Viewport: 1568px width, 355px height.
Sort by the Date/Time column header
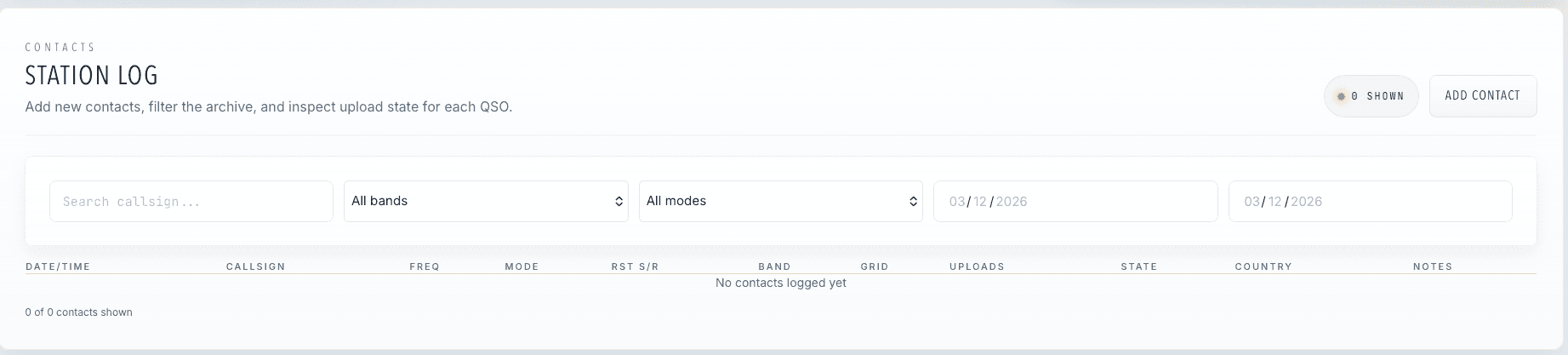[x=58, y=266]
